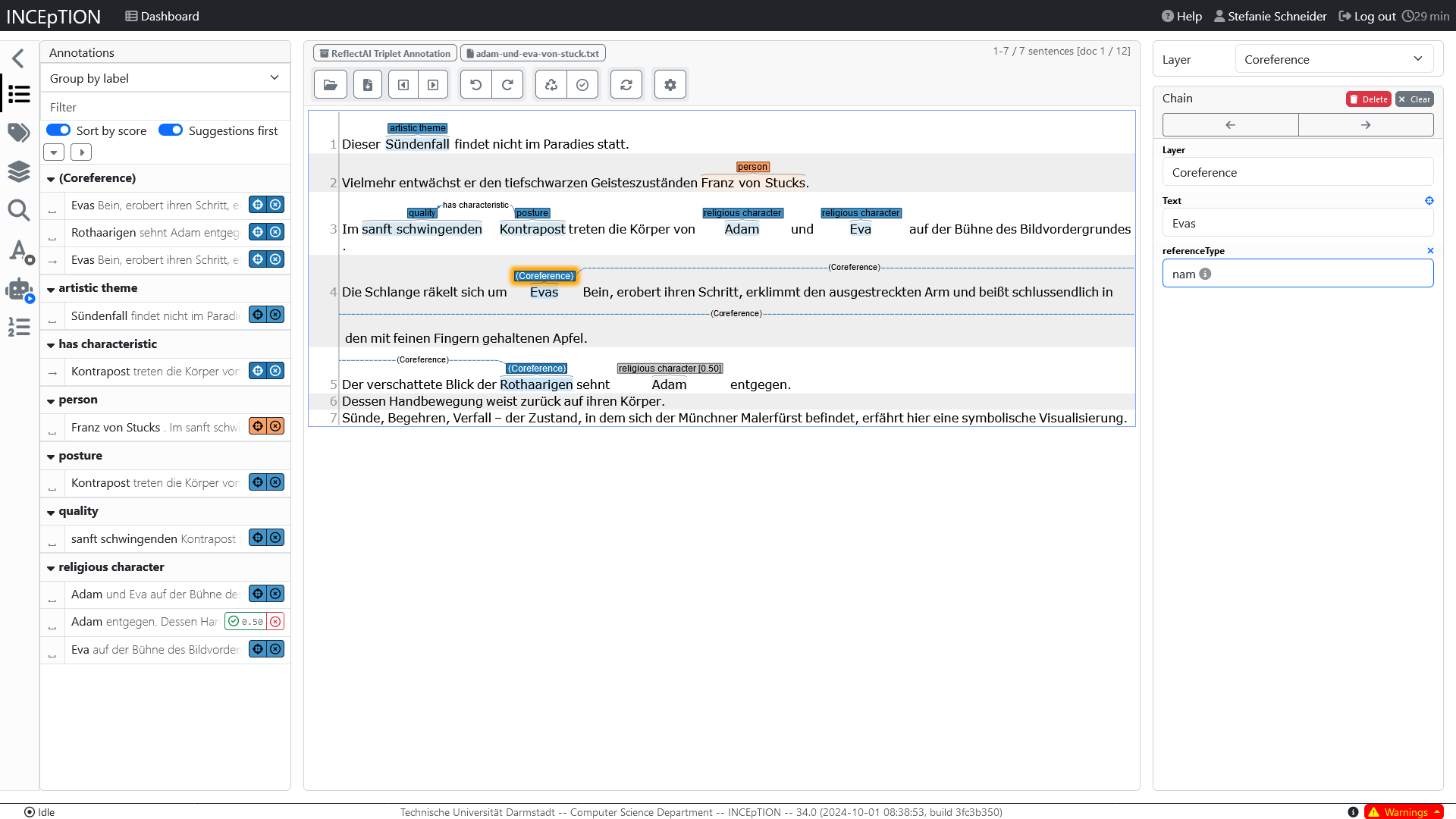This screenshot has width=1456, height=819.
Task: Open the recommender robot sidebar icon
Action: [x=19, y=290]
